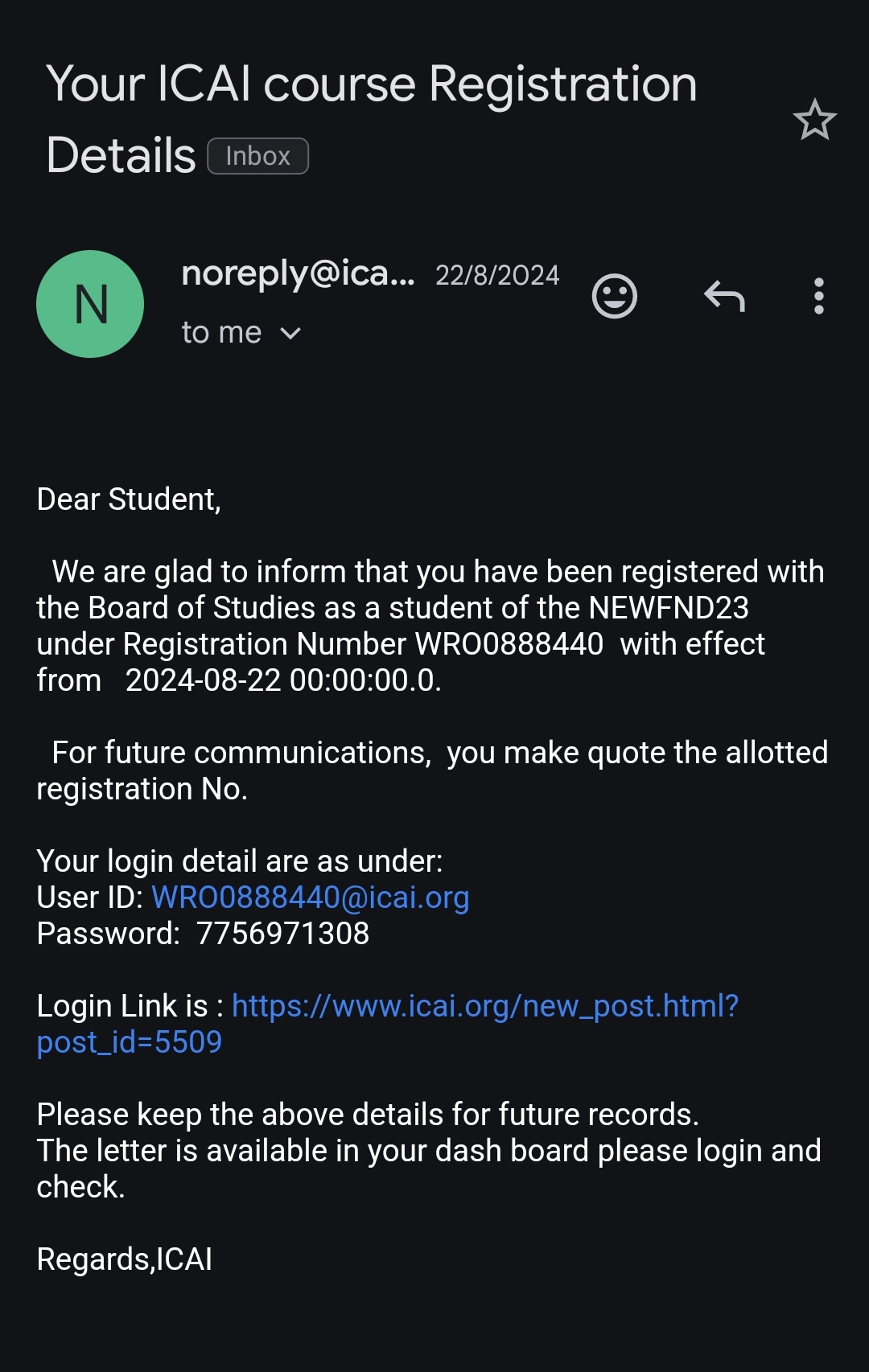
Task: Open the WRO0888440@icai.org User ID link
Action: pyautogui.click(x=311, y=898)
